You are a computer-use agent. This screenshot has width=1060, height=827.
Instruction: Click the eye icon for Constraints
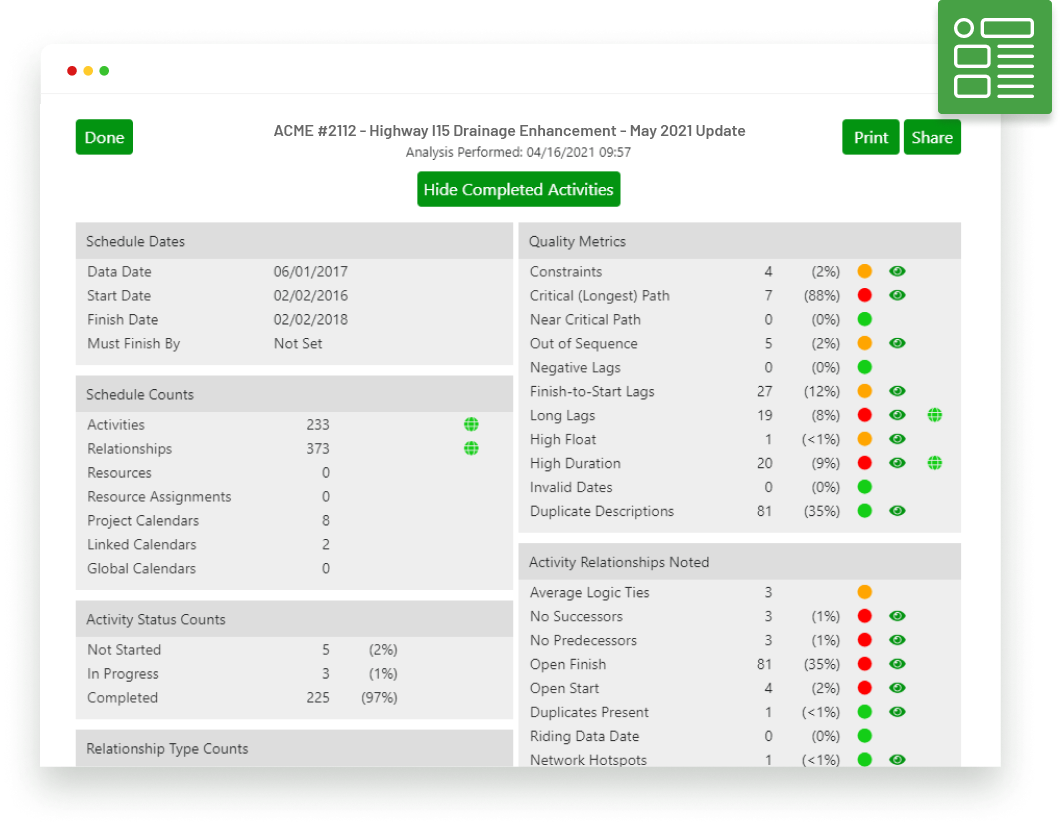(897, 271)
